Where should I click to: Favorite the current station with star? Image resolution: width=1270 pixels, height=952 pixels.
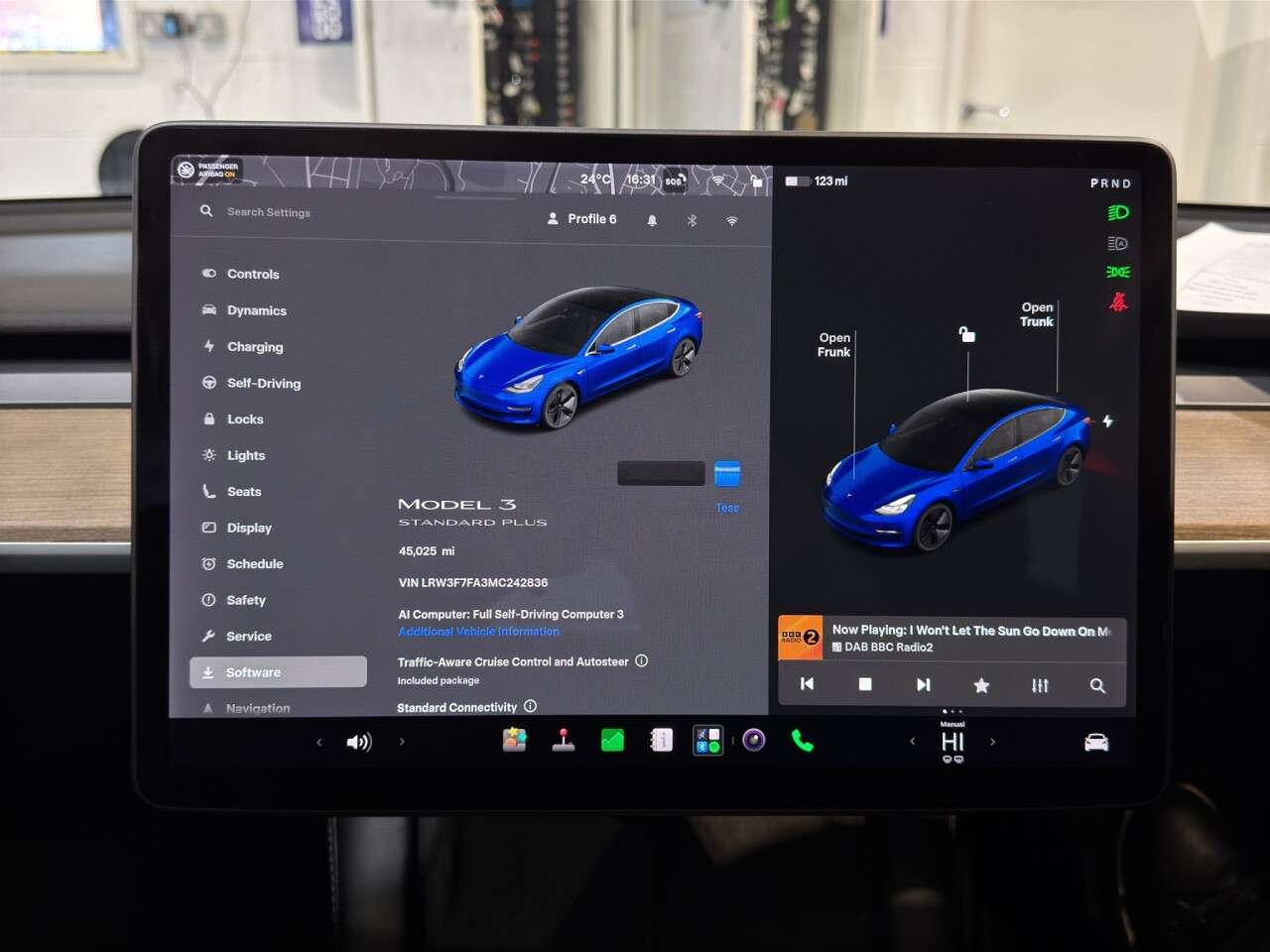pos(981,685)
